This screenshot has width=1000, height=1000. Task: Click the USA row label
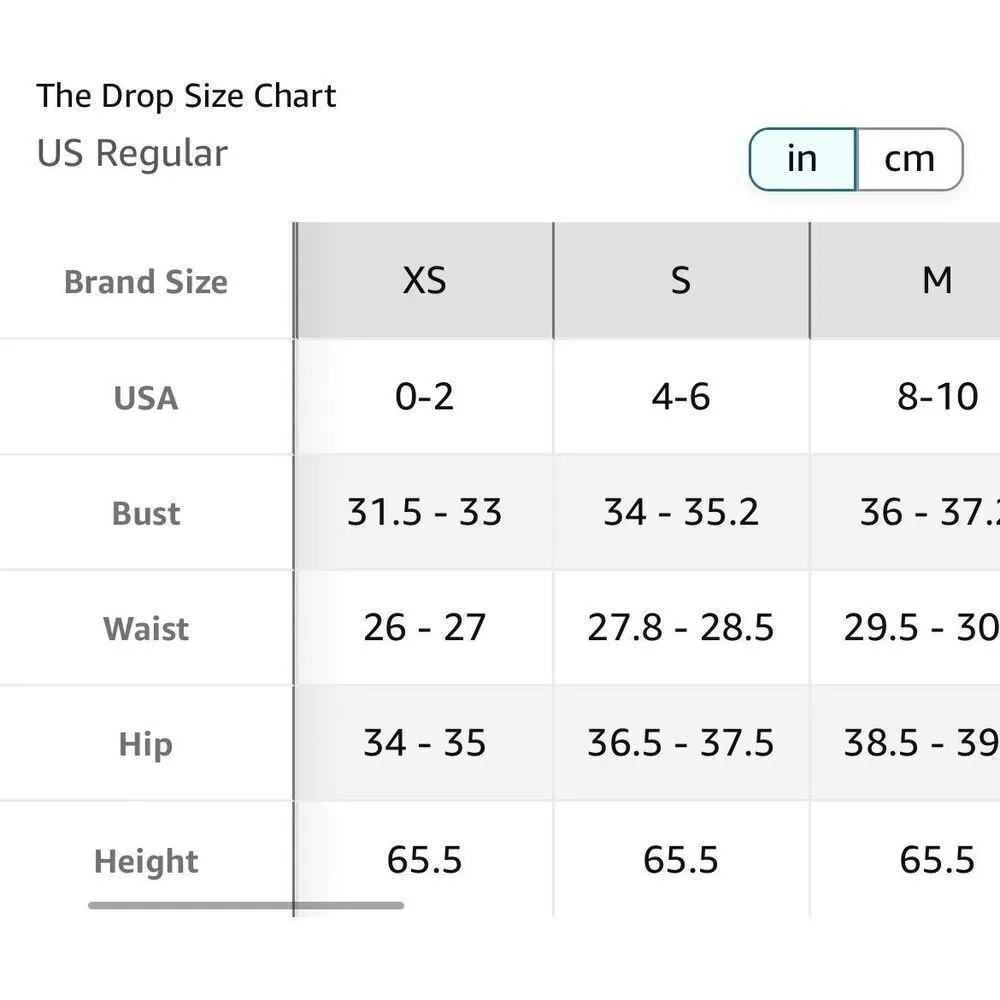[x=146, y=398]
